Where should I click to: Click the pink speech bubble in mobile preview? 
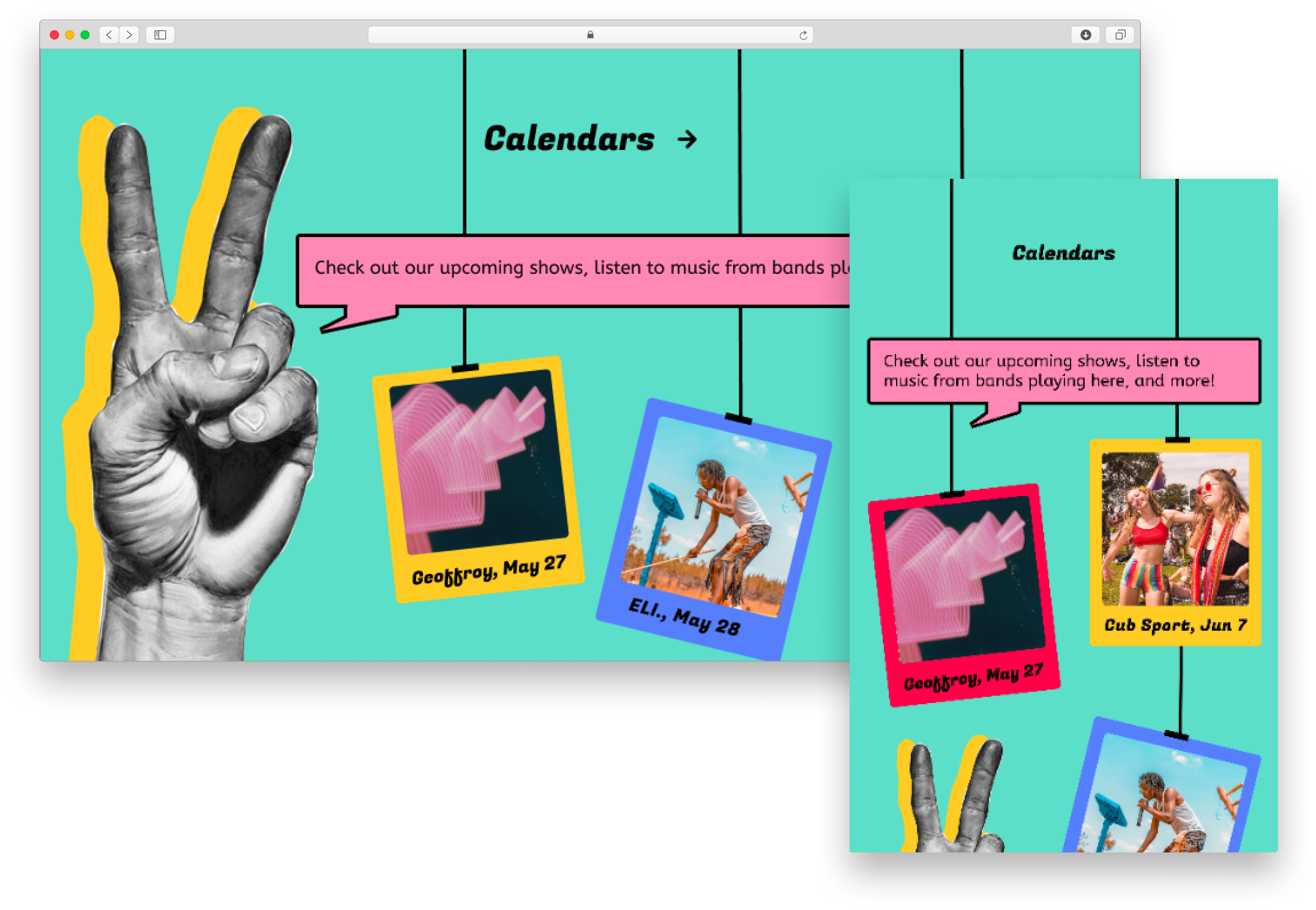[x=1064, y=371]
